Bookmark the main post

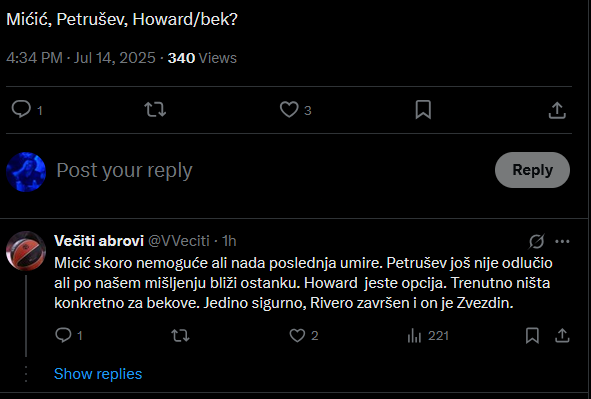coord(423,110)
